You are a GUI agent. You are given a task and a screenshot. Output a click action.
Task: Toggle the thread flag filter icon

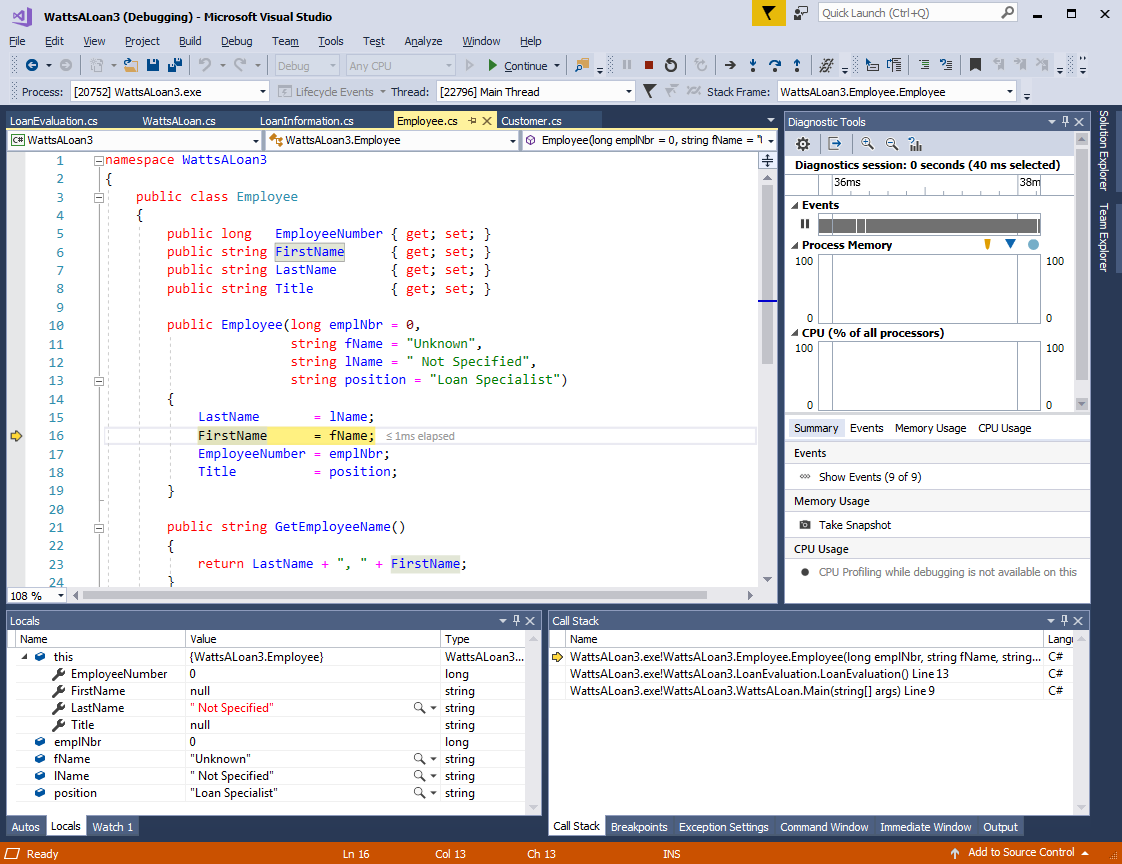pyautogui.click(x=649, y=91)
